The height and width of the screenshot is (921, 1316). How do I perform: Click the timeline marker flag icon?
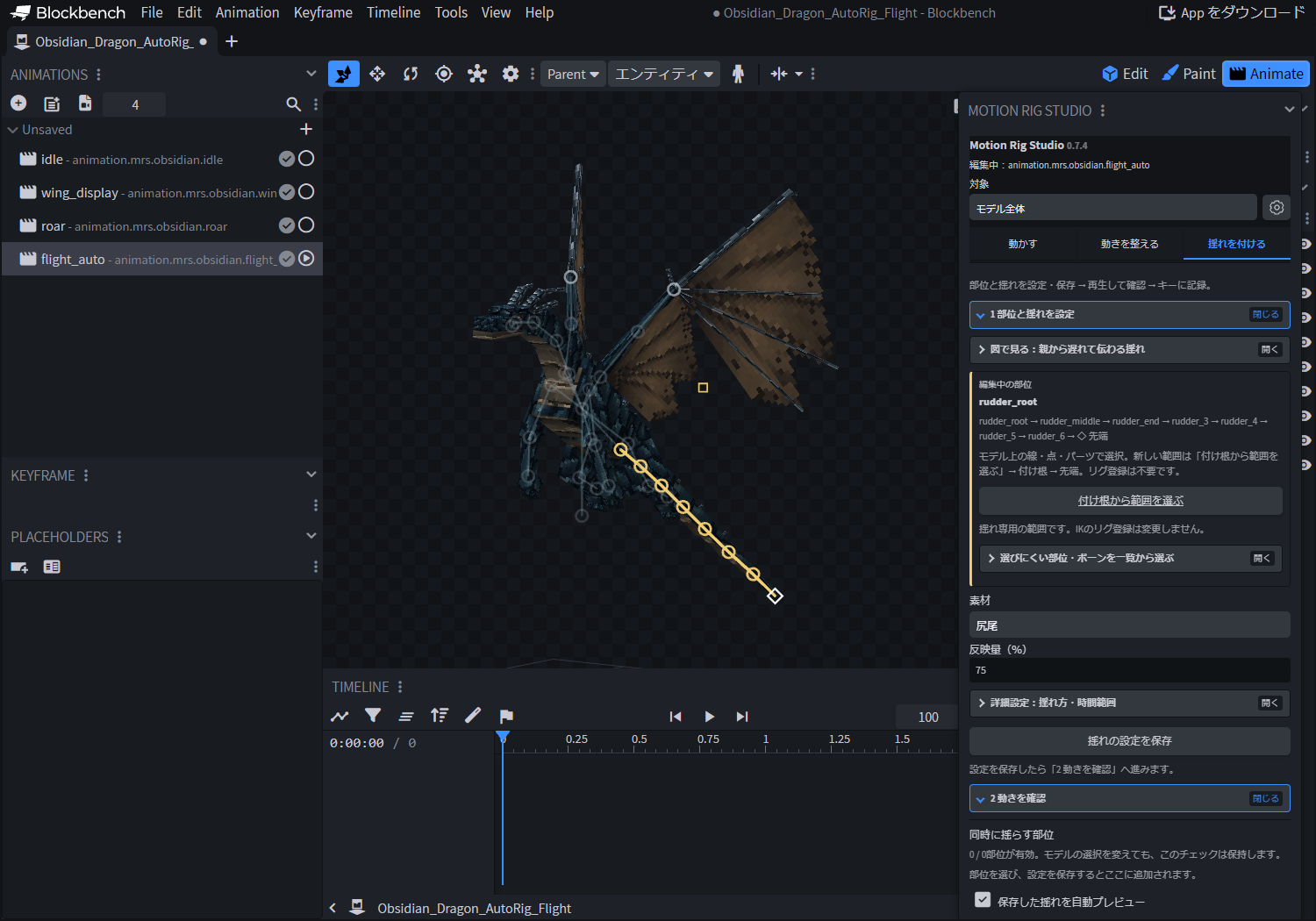click(x=506, y=716)
